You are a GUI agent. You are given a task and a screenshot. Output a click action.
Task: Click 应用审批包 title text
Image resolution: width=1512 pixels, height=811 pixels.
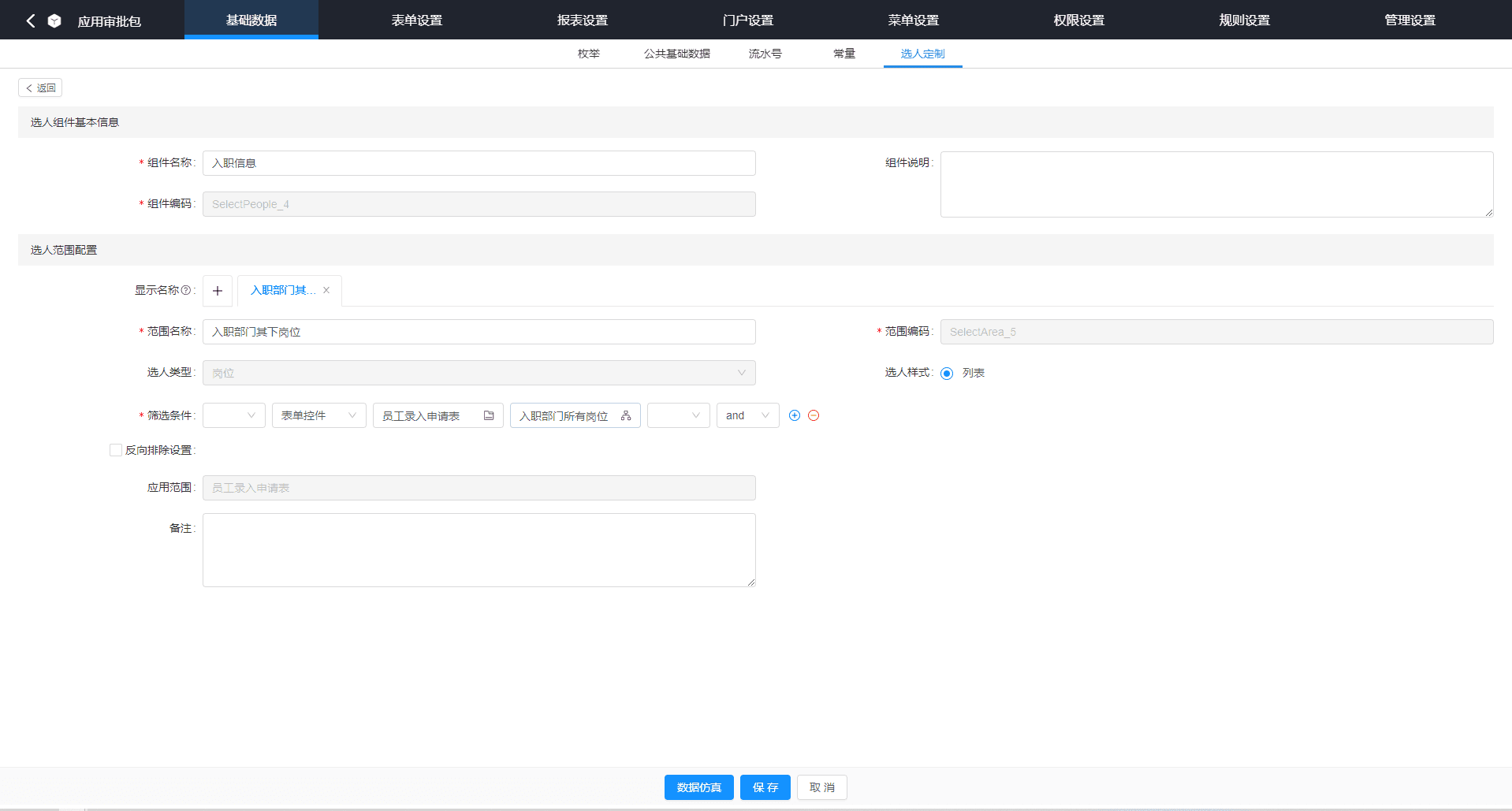pos(110,21)
